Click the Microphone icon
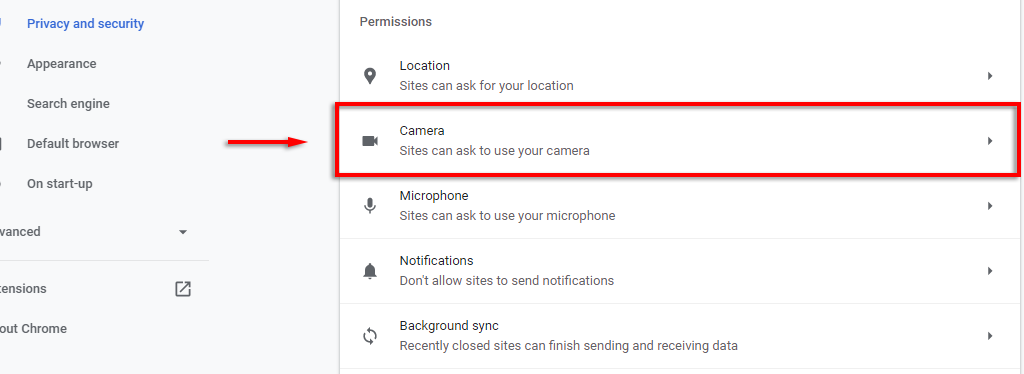Viewport: 1024px width, 374px height. [370, 206]
